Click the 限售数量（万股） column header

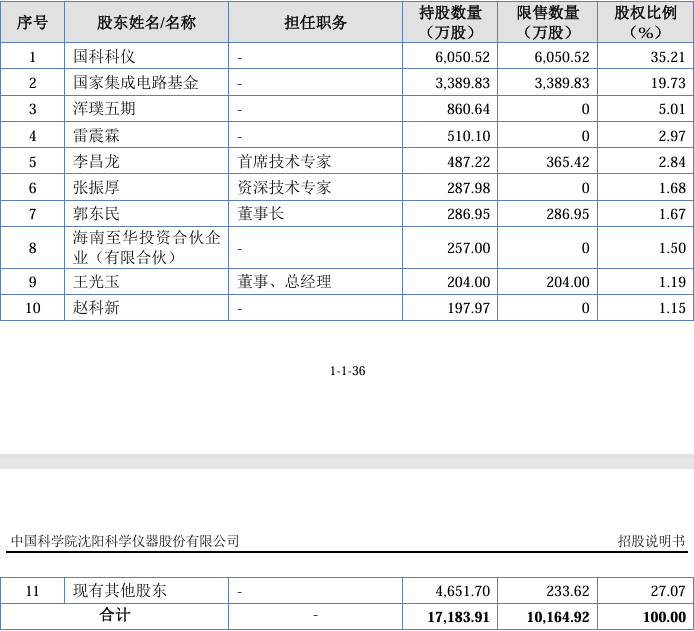point(547,23)
